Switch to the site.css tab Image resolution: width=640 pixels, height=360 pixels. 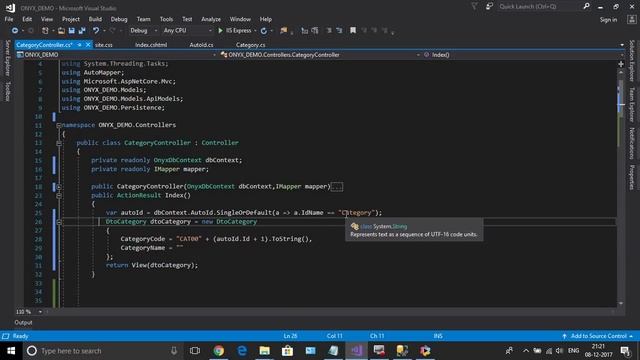coord(104,45)
